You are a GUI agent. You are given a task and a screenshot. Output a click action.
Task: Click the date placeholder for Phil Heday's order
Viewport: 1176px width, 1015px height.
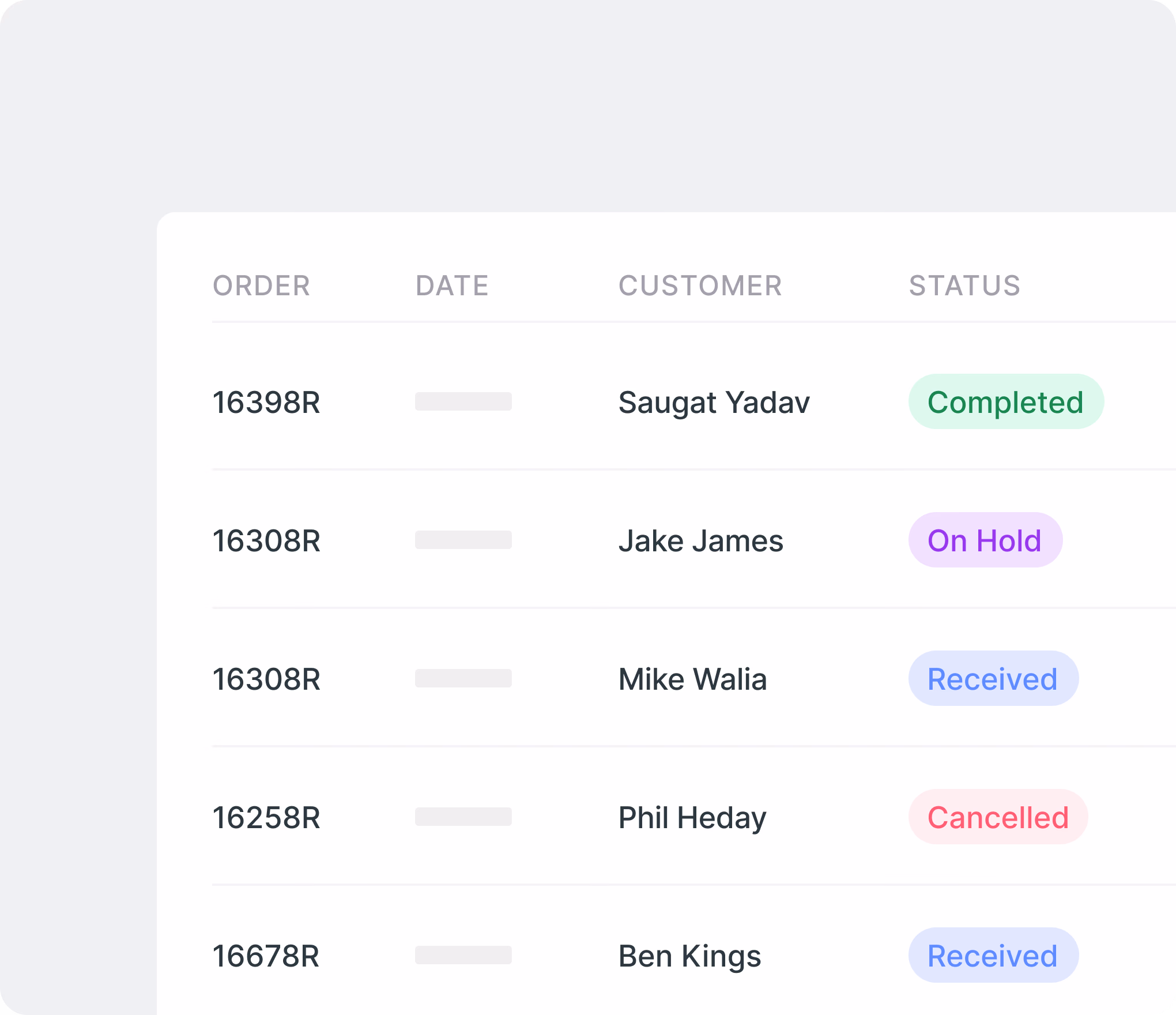click(463, 817)
